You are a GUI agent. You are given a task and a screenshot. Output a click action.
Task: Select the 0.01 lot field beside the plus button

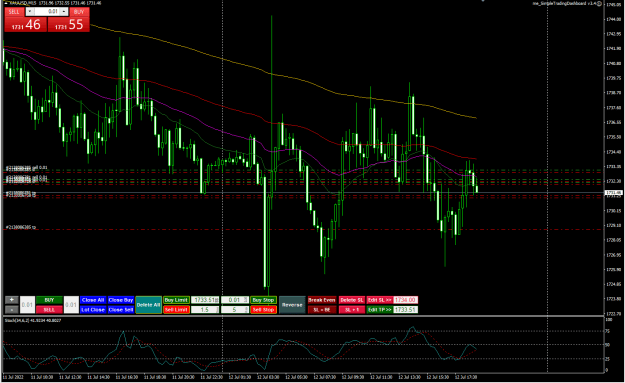click(x=28, y=305)
